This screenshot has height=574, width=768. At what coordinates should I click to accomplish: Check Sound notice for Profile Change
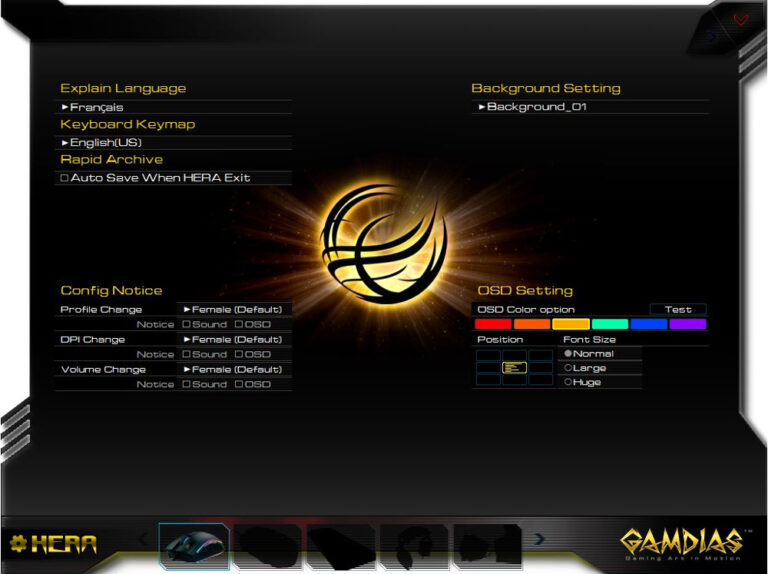pyautogui.click(x=186, y=324)
